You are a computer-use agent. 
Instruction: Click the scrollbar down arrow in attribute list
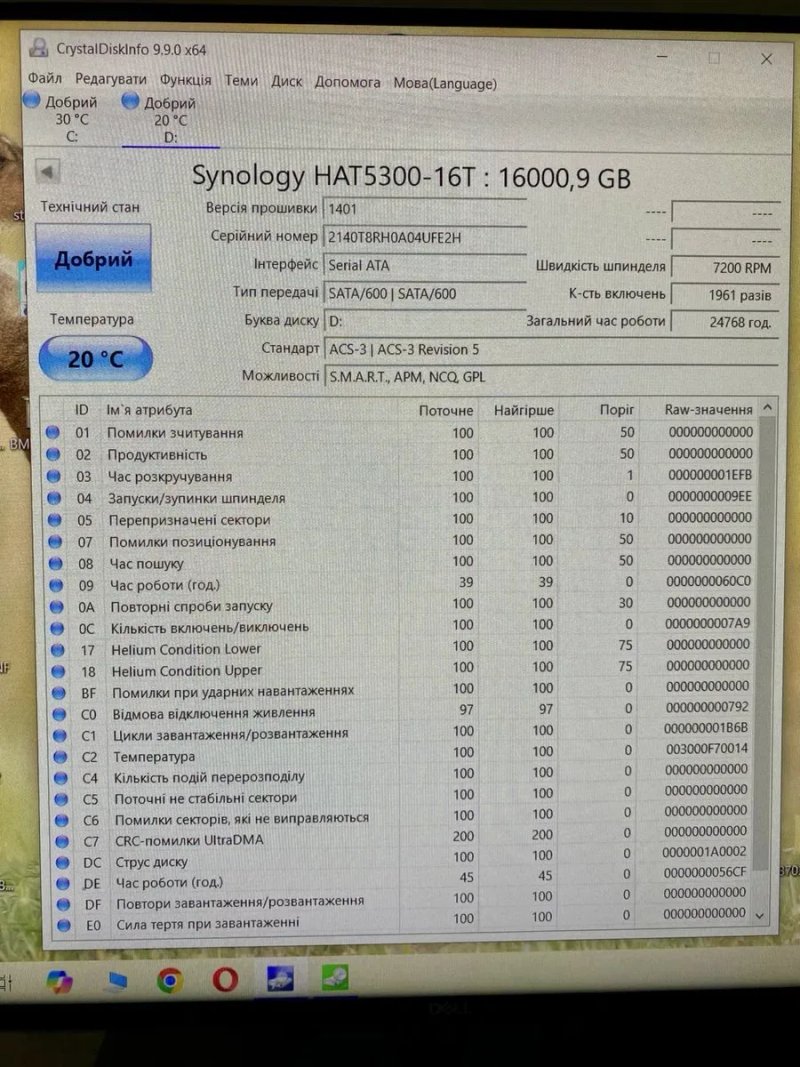(761, 917)
